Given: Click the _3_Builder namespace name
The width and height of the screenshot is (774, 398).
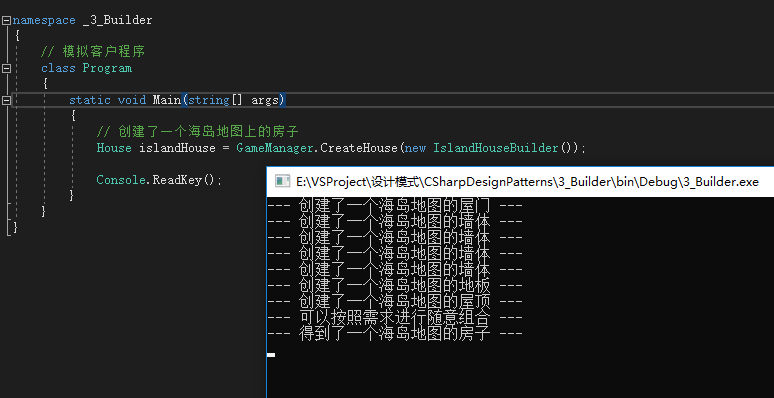Looking at the screenshot, I should (x=118, y=20).
